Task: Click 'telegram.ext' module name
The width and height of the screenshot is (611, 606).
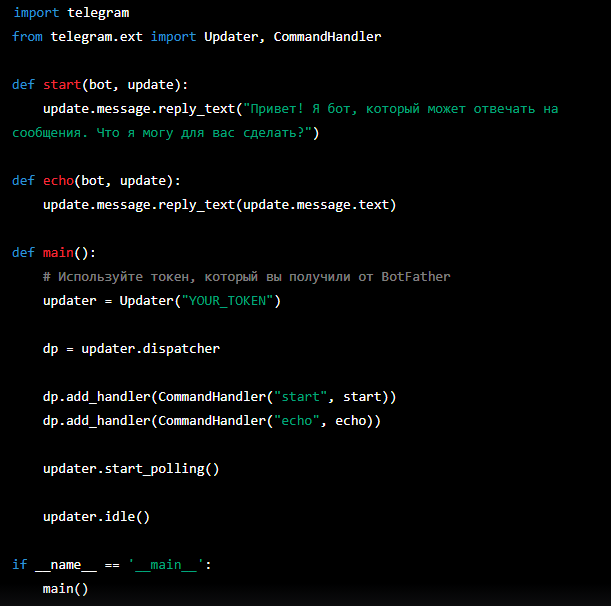Action: tap(97, 37)
